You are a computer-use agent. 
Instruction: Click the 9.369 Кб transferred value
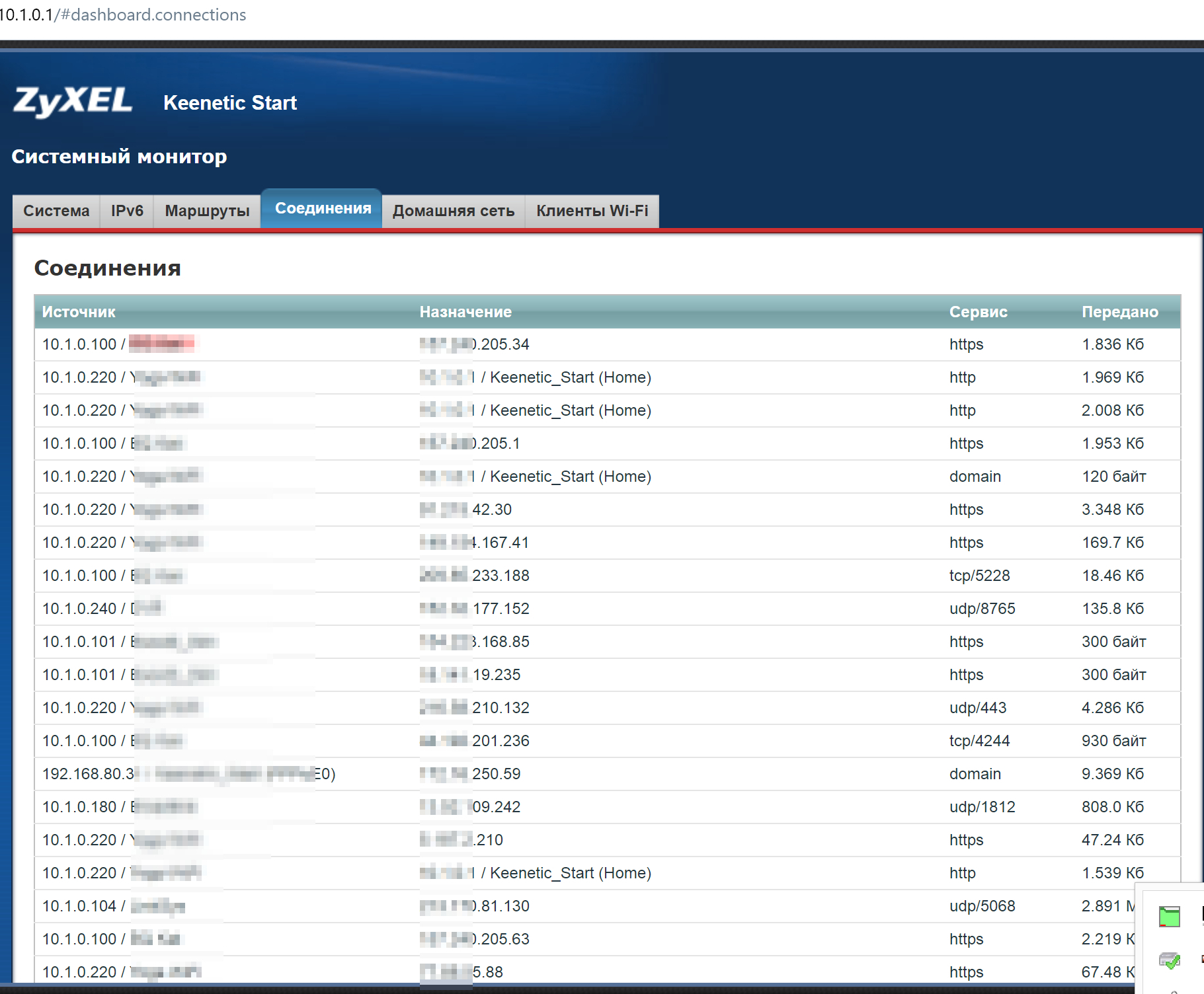[x=1113, y=774]
